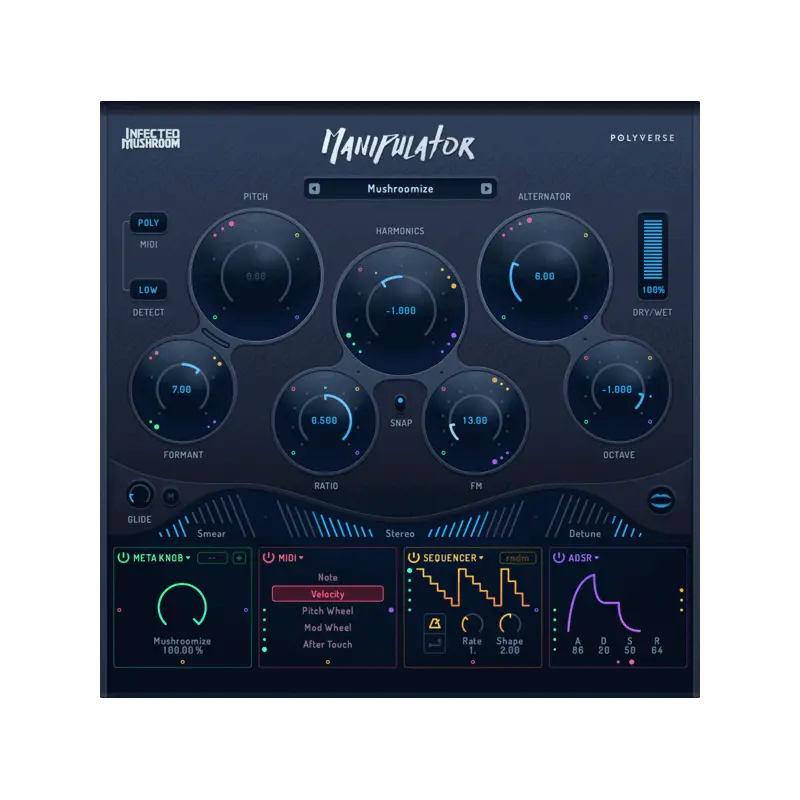The height and width of the screenshot is (800, 800).
Task: Click the Alternator knob showing 6.00
Action: 545,276
